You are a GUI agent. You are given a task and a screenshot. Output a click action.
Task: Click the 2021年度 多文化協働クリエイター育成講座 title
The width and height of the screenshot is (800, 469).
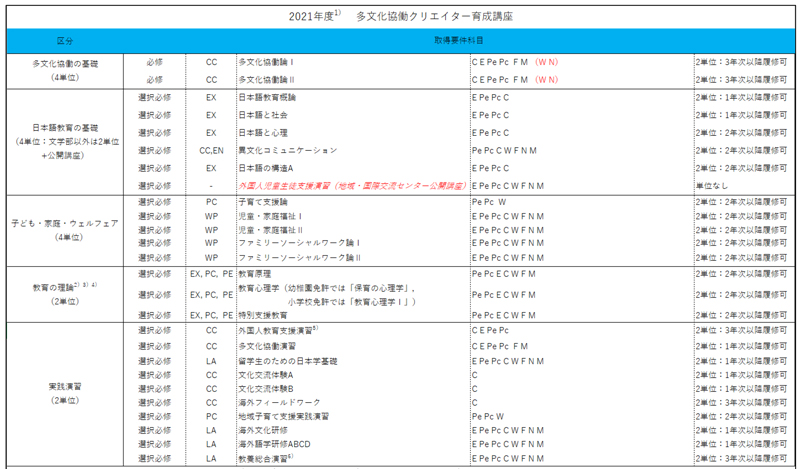(x=400, y=17)
